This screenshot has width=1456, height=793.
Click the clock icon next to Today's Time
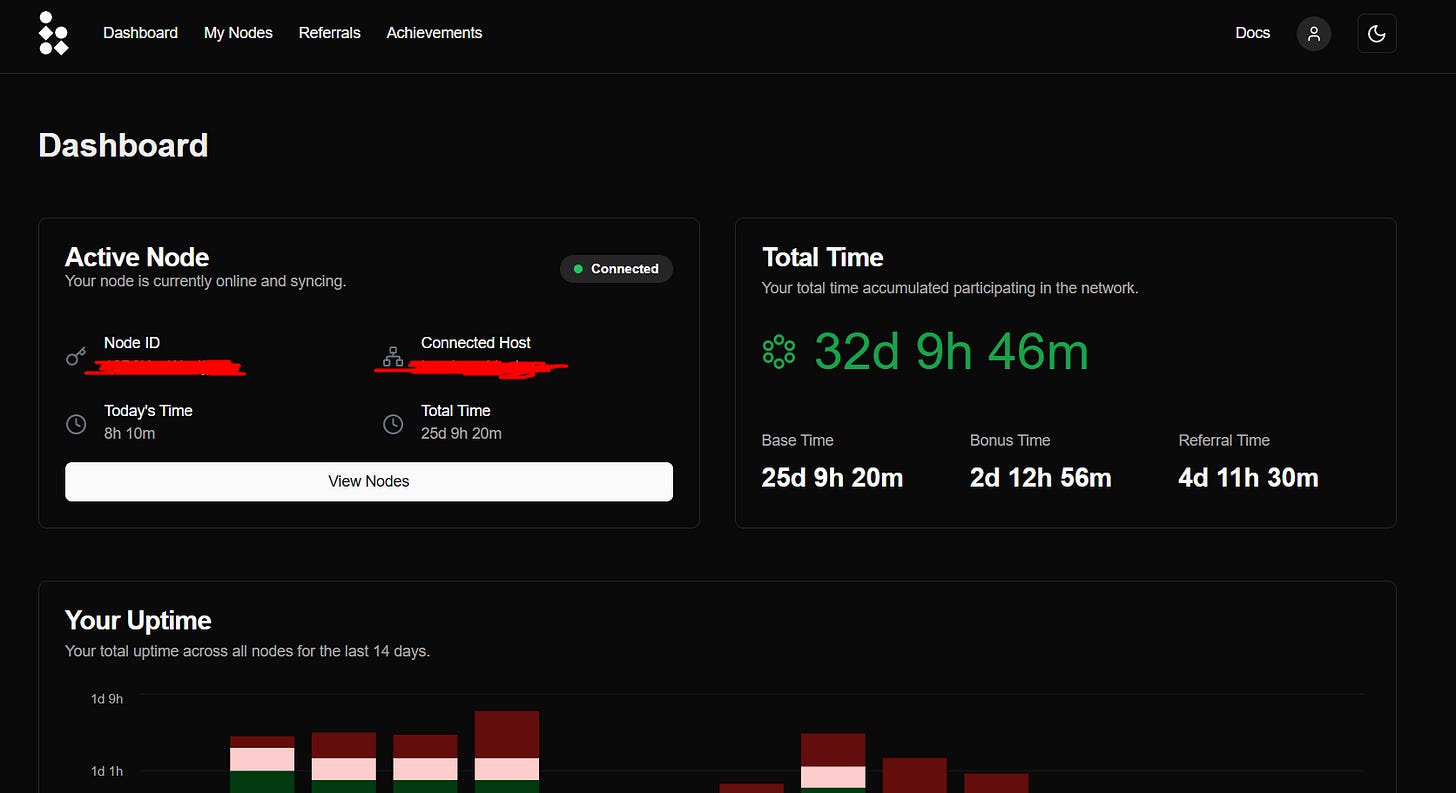tap(76, 424)
